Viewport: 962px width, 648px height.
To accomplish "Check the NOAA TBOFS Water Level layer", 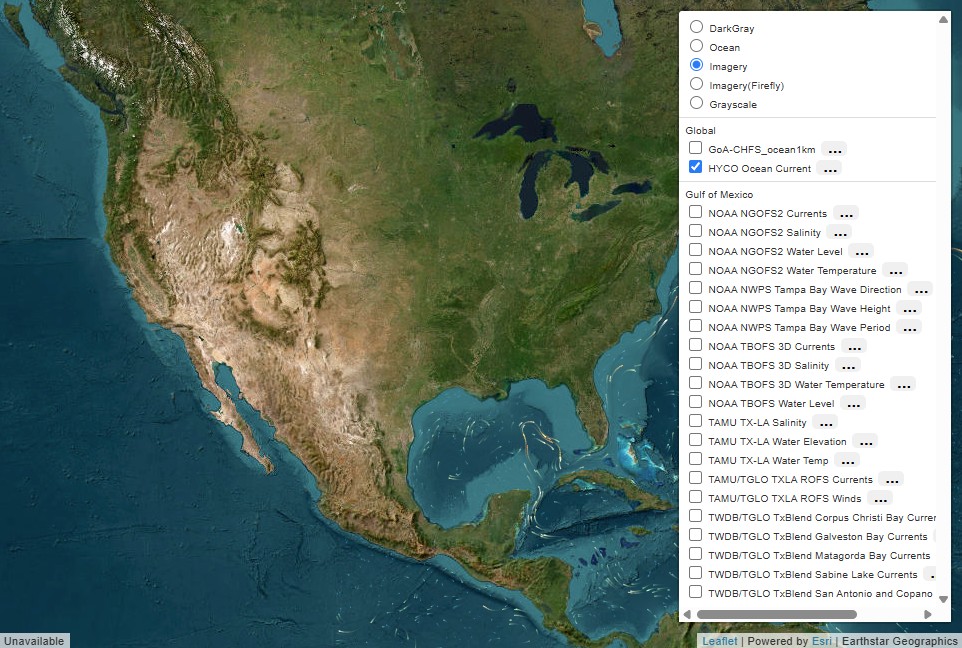I will (695, 402).
